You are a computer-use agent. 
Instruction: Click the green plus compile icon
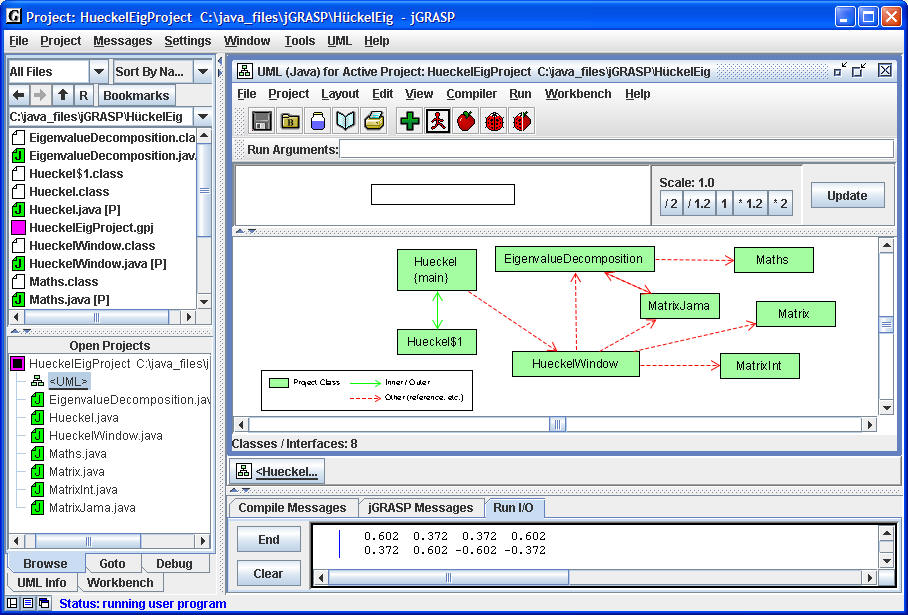409,121
